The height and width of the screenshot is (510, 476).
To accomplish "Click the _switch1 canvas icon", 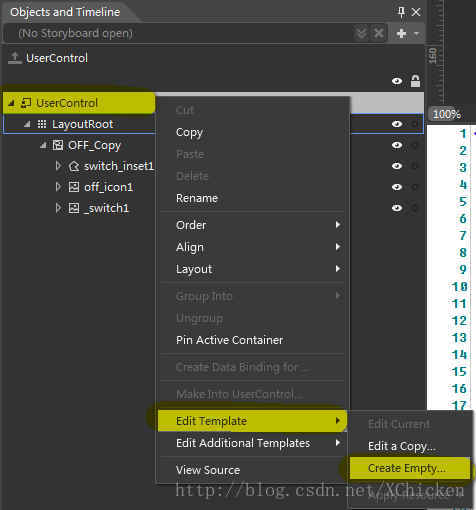I will [74, 208].
